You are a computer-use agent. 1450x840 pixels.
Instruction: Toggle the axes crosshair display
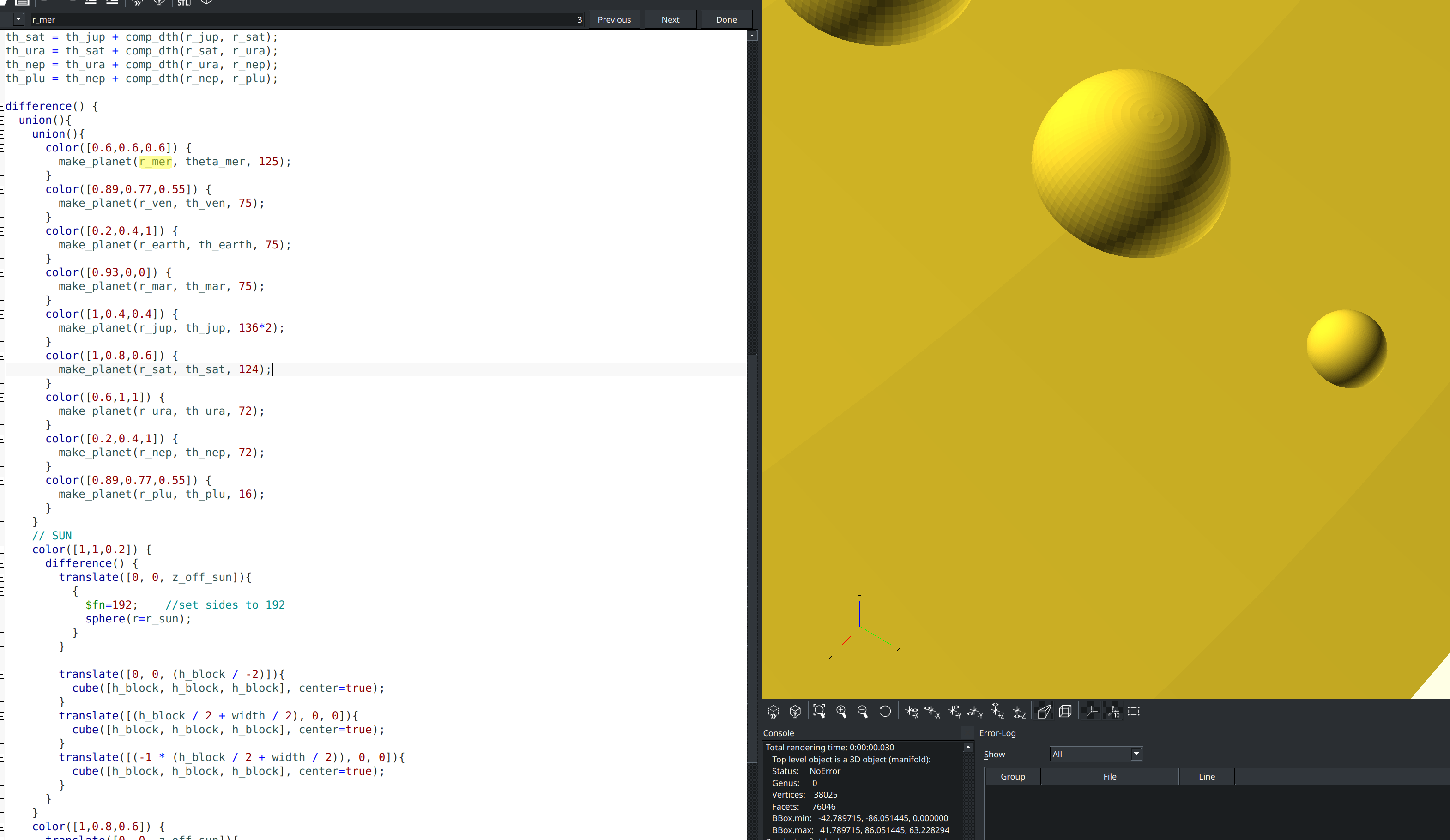(x=1092, y=711)
